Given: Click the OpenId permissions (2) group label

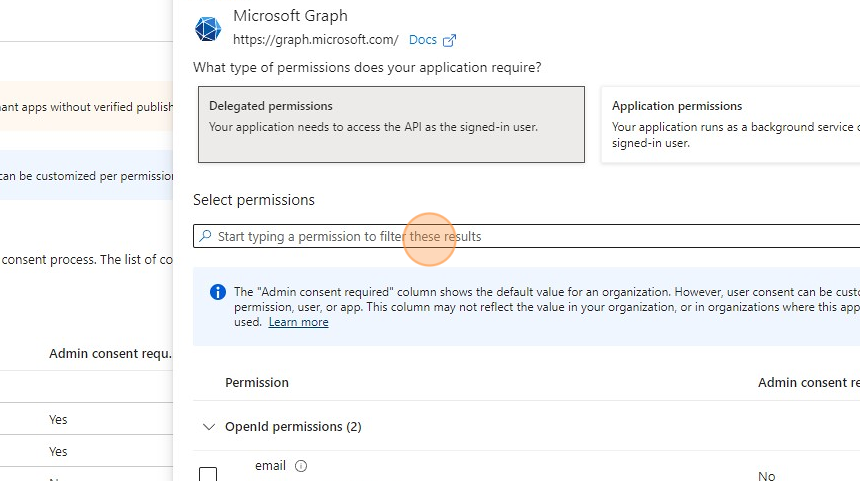Looking at the screenshot, I should (293, 427).
